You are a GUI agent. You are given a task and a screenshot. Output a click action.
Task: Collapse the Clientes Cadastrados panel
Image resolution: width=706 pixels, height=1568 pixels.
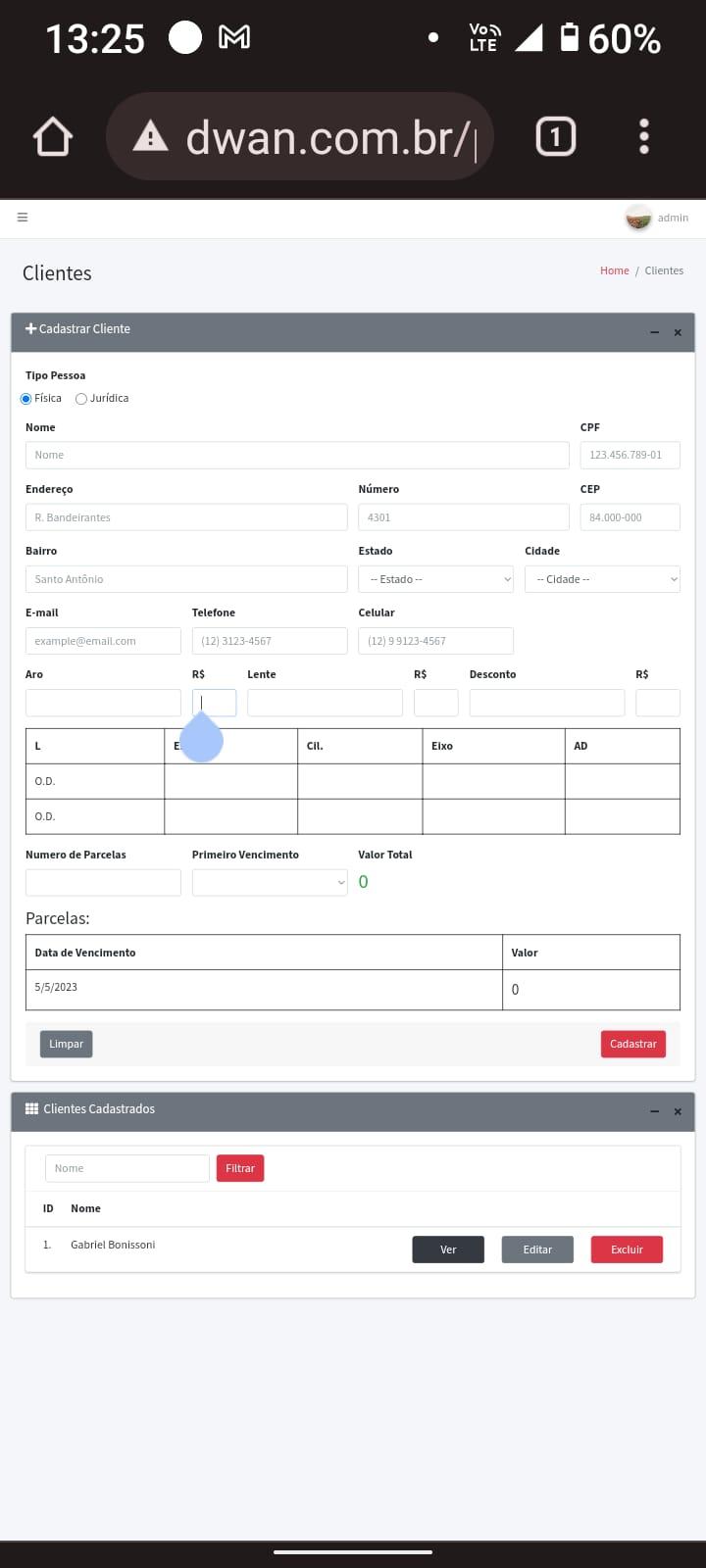click(x=655, y=1111)
